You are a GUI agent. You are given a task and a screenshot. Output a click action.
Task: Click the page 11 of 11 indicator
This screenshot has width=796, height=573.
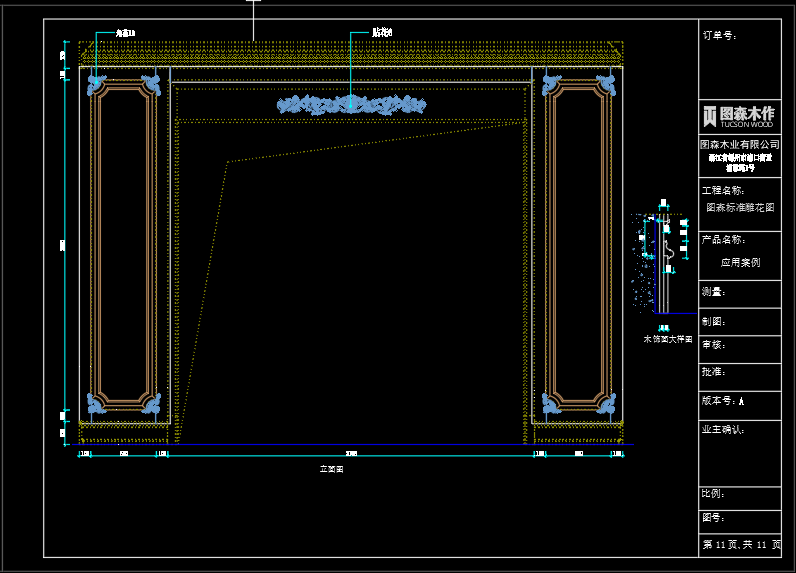[740, 544]
